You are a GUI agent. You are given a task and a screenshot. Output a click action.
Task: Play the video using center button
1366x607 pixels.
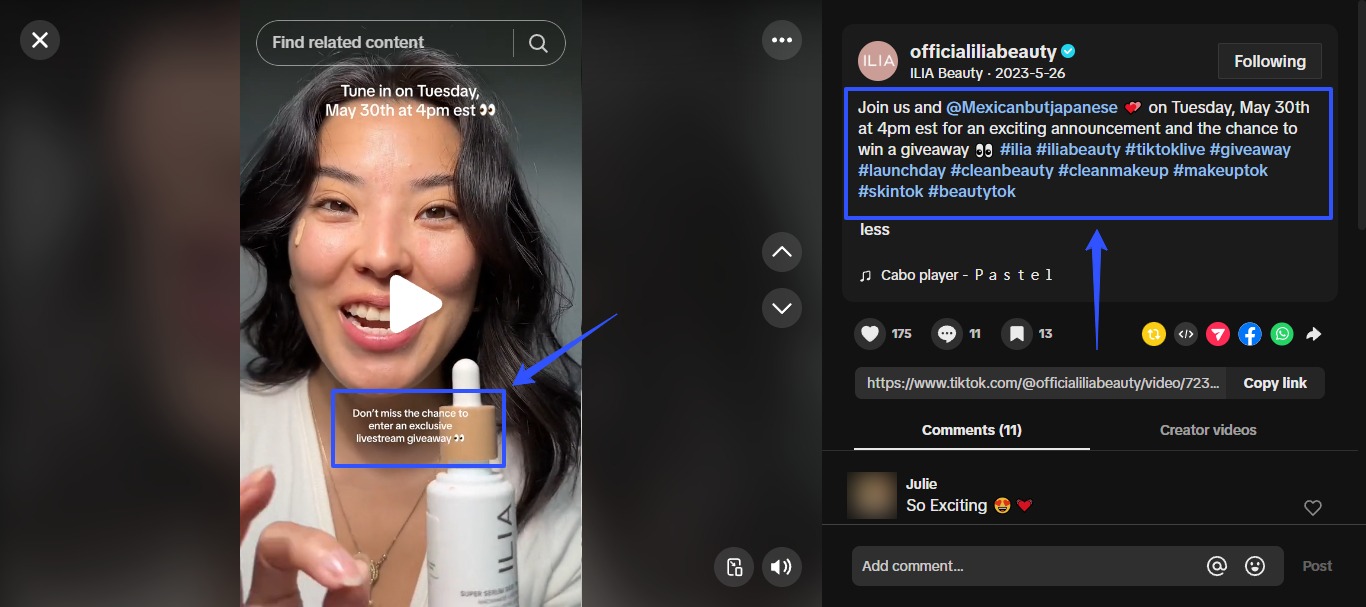pyautogui.click(x=414, y=304)
